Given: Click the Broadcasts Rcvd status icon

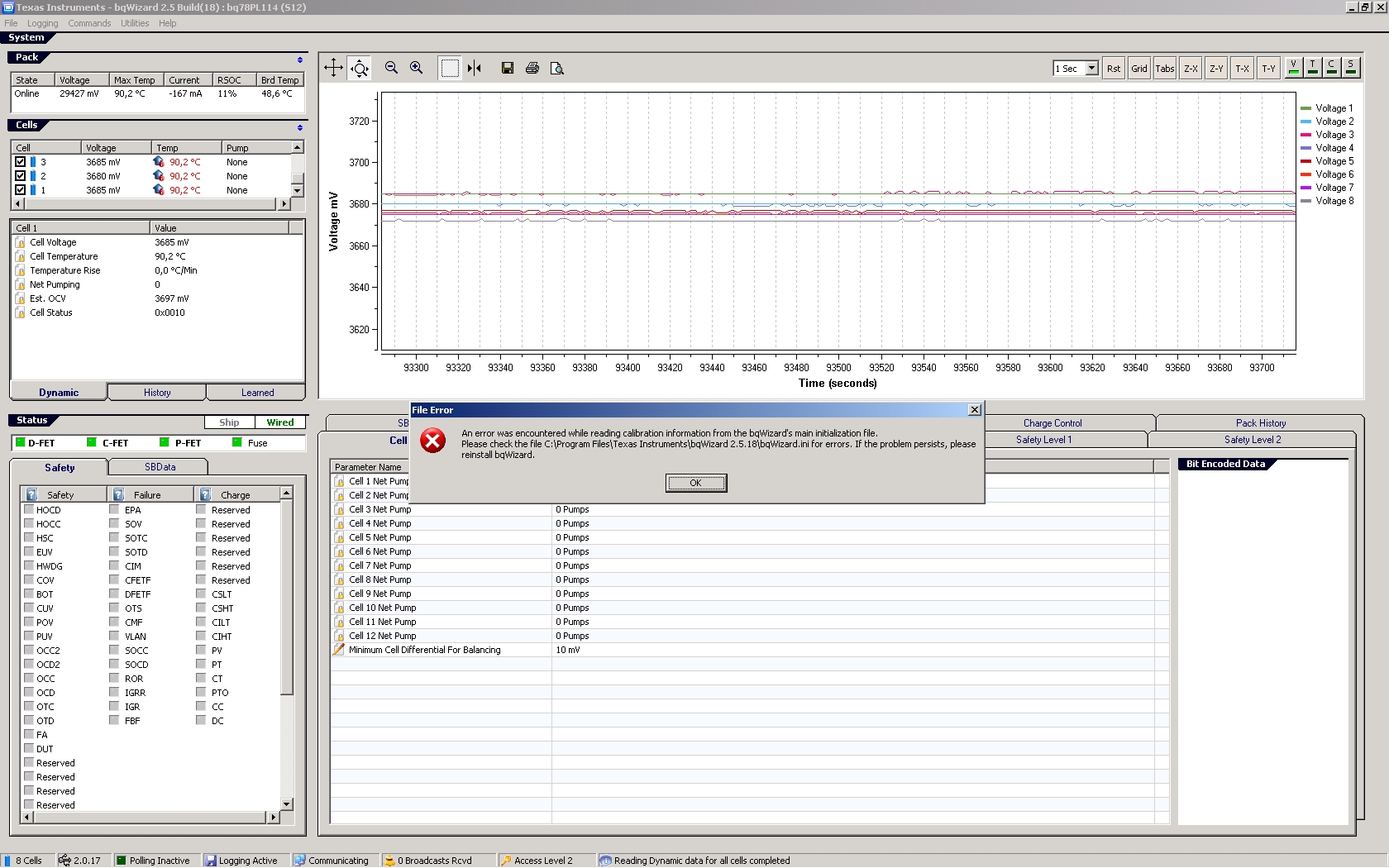Looking at the screenshot, I should [x=389, y=861].
